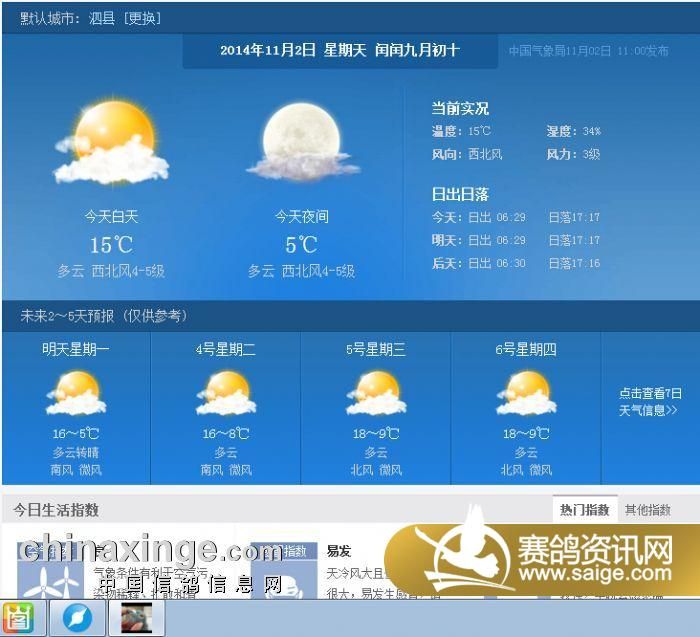Open the green picture app in taskbar

(22, 618)
